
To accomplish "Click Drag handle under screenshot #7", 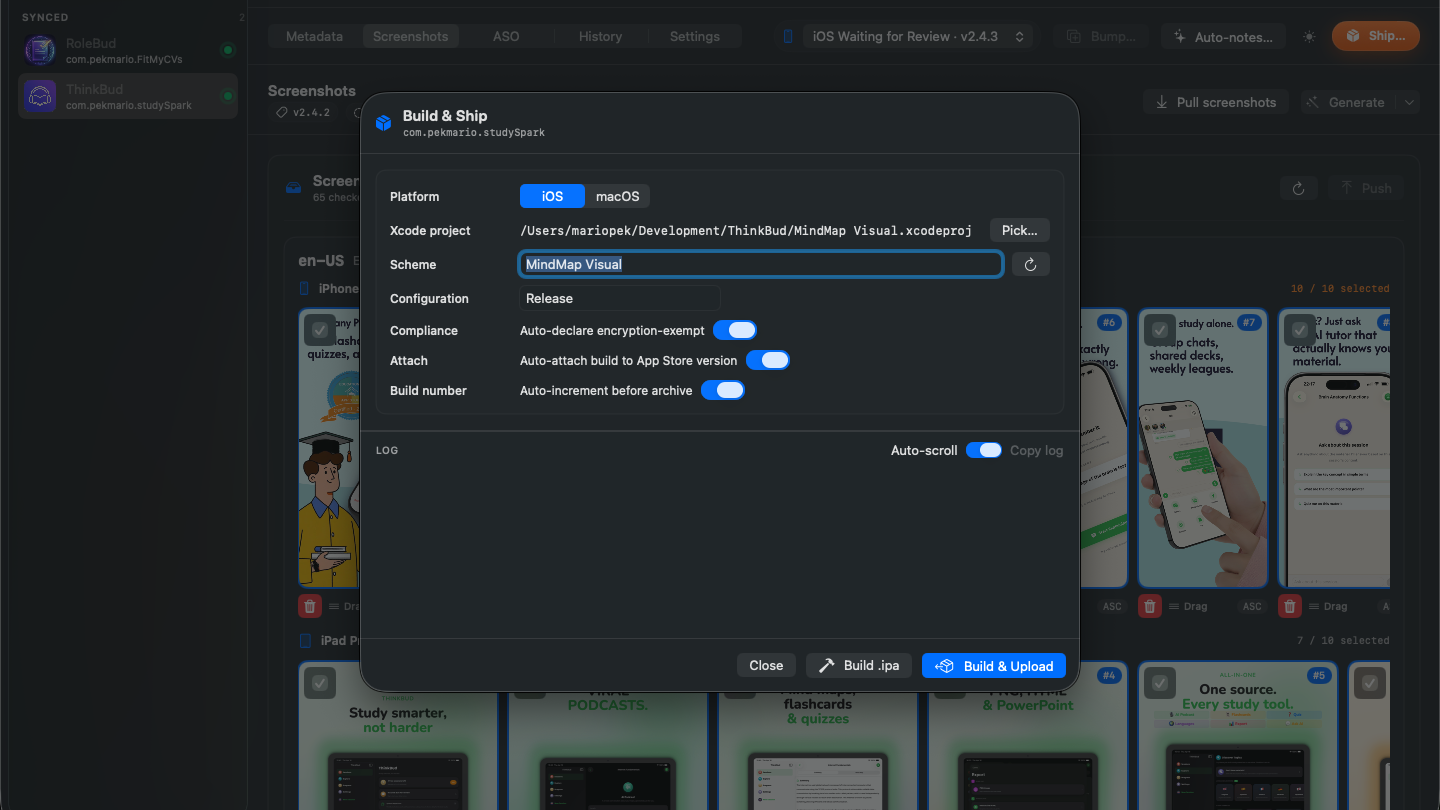I will click(1187, 606).
